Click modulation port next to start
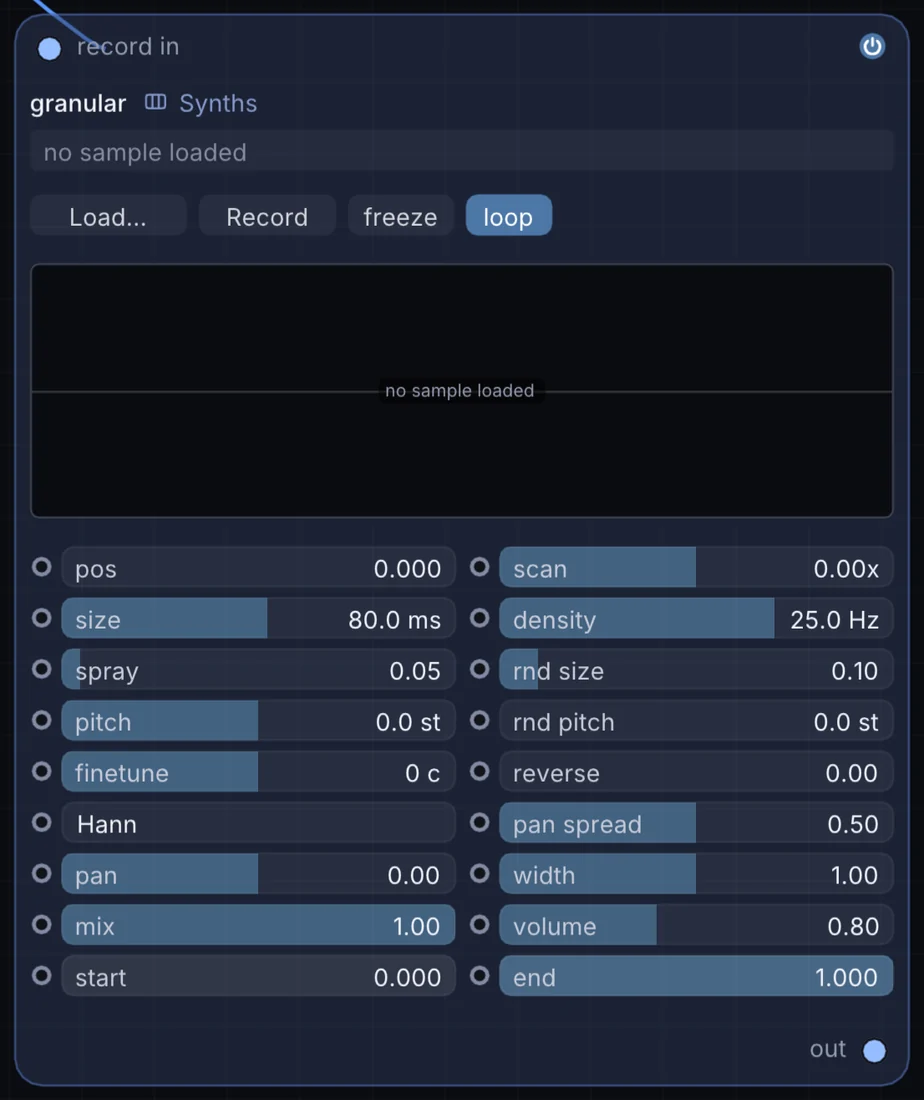The width and height of the screenshot is (924, 1100). point(41,976)
